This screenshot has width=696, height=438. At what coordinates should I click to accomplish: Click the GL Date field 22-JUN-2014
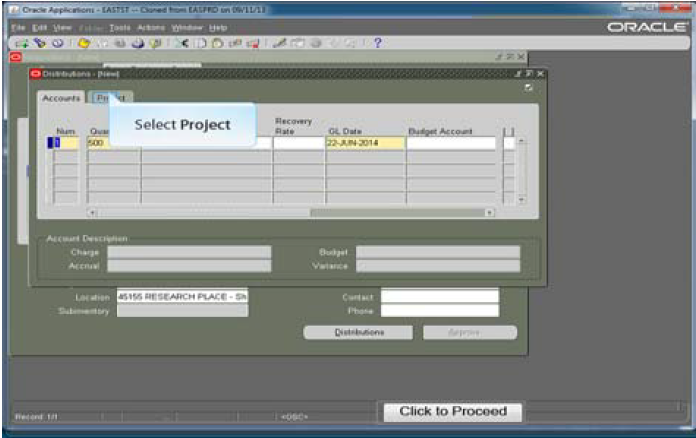coord(365,143)
